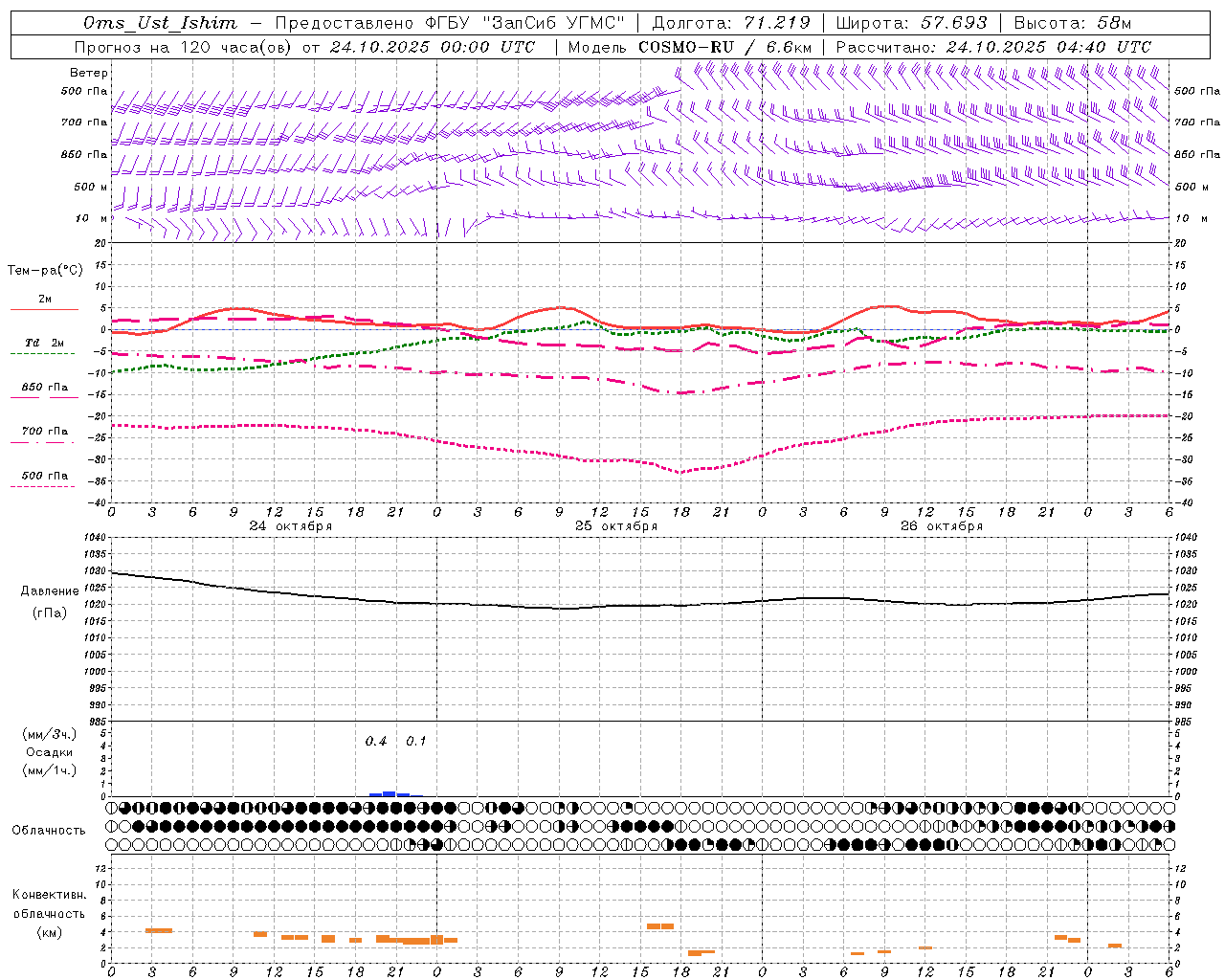Click the Тем-ра(°C) axis label
The height and width of the screenshot is (980, 1225).
point(45,271)
